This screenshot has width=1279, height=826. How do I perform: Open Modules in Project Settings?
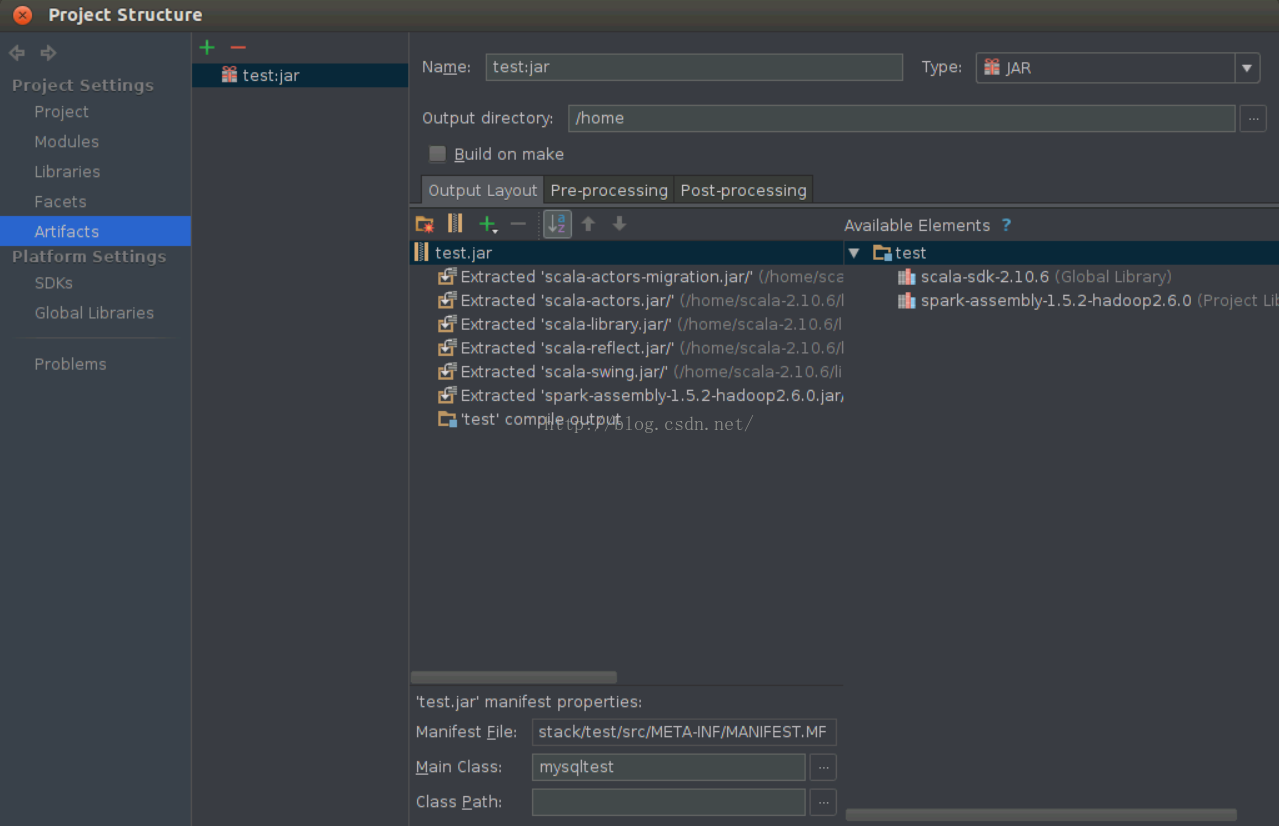[66, 142]
